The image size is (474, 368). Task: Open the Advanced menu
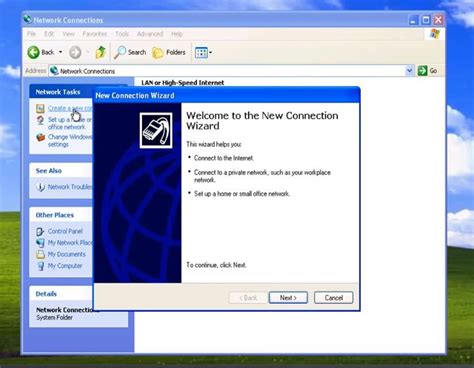click(150, 34)
